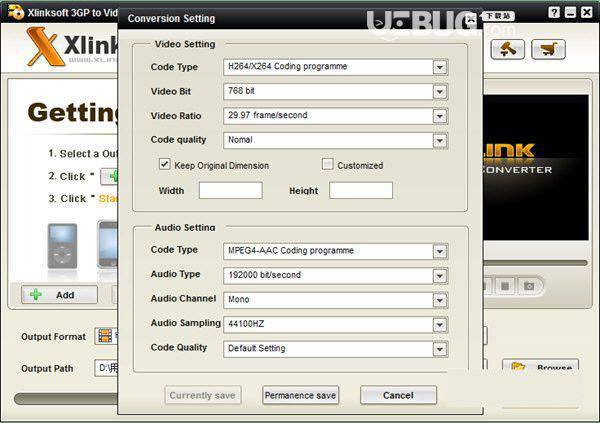Click the stop playback button under preview

tap(505, 286)
